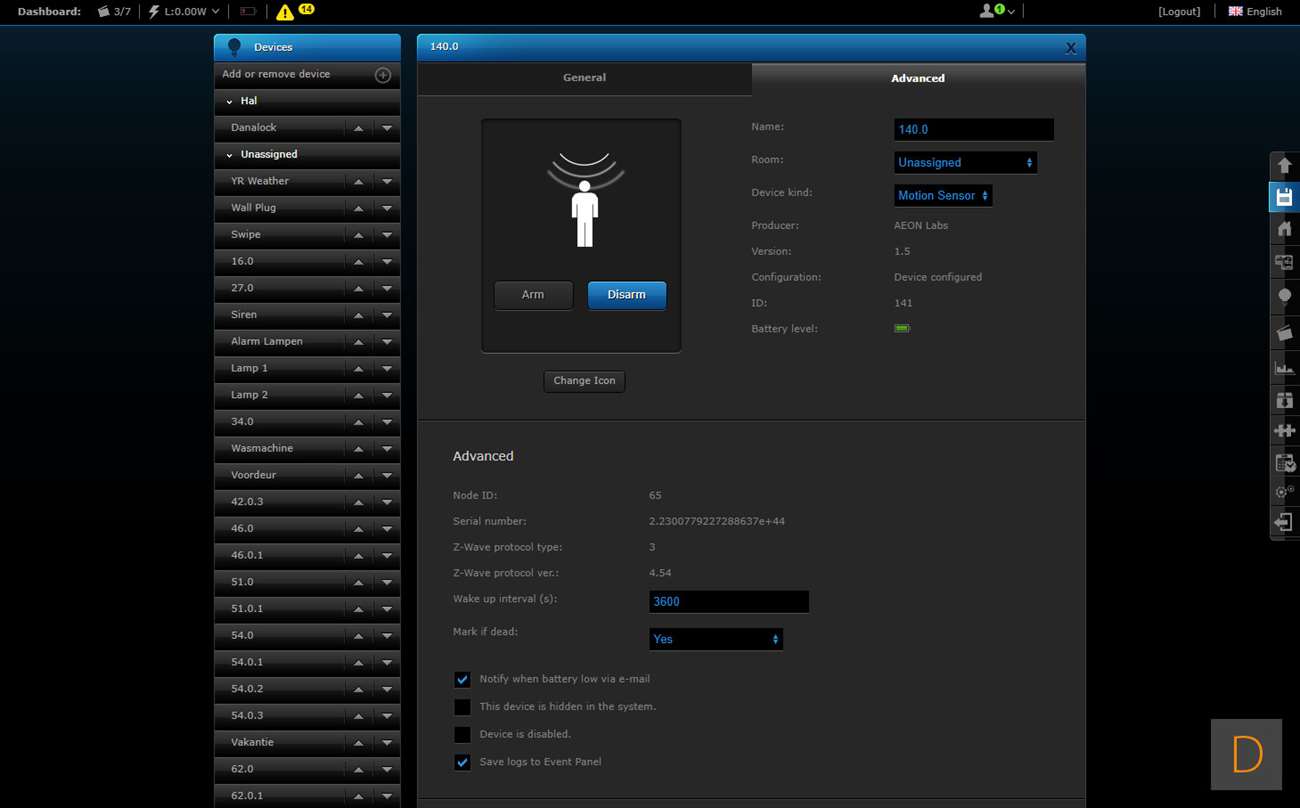Open the Device kind Motion Sensor dropdown

pos(943,195)
